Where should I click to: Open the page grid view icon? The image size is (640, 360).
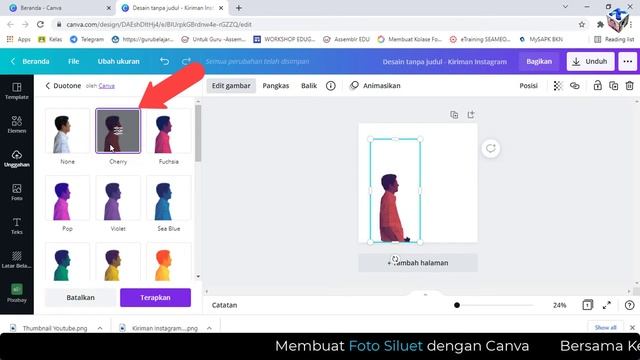tap(587, 305)
